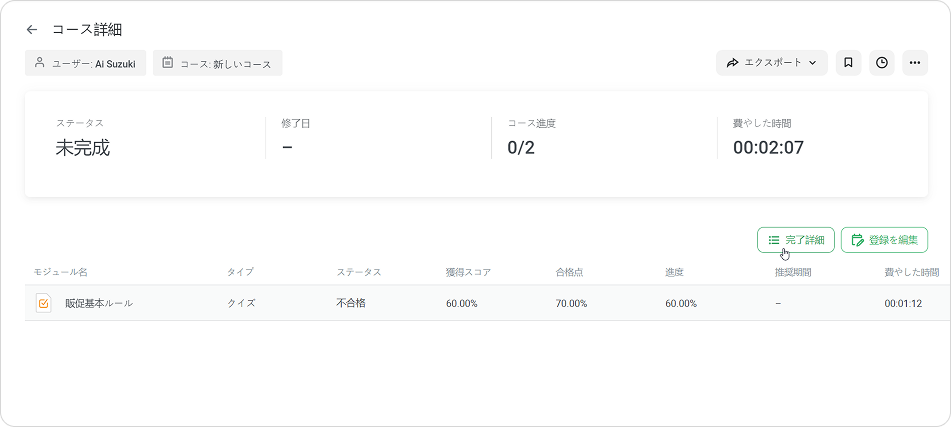
Task: Click the 費やした時間 column header
Action: pyautogui.click(x=911, y=272)
